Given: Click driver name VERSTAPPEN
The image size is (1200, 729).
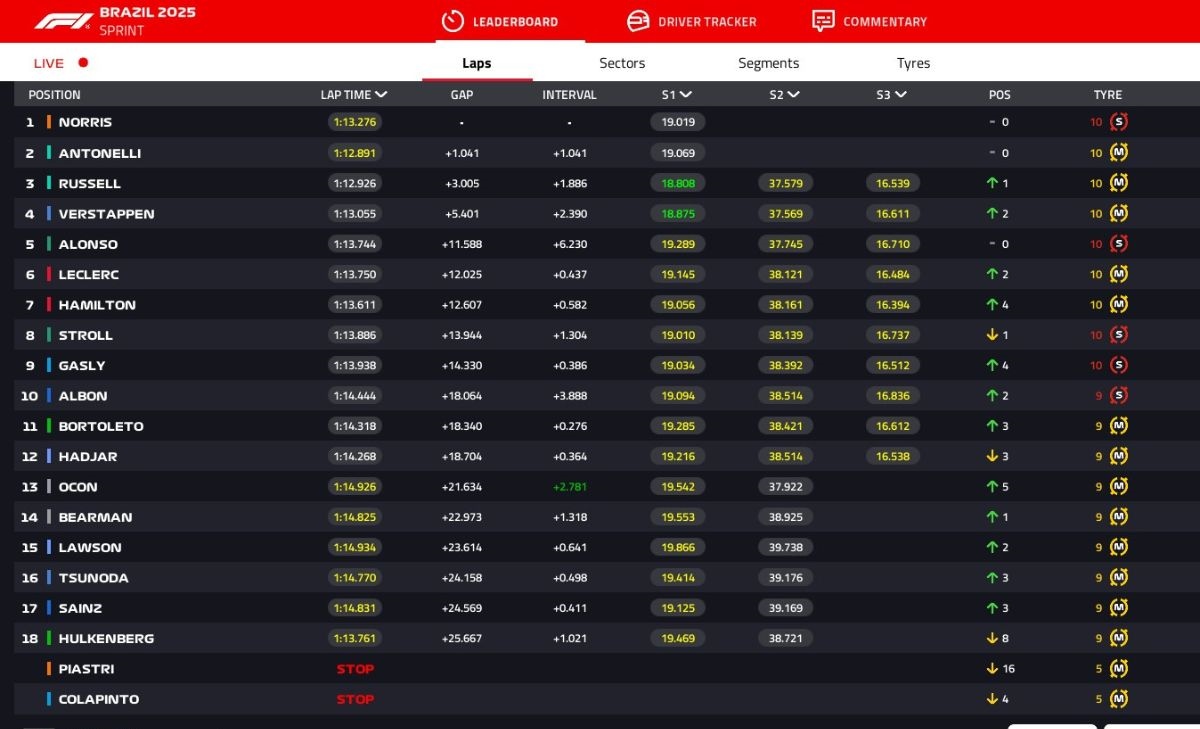Looking at the screenshot, I should [106, 214].
